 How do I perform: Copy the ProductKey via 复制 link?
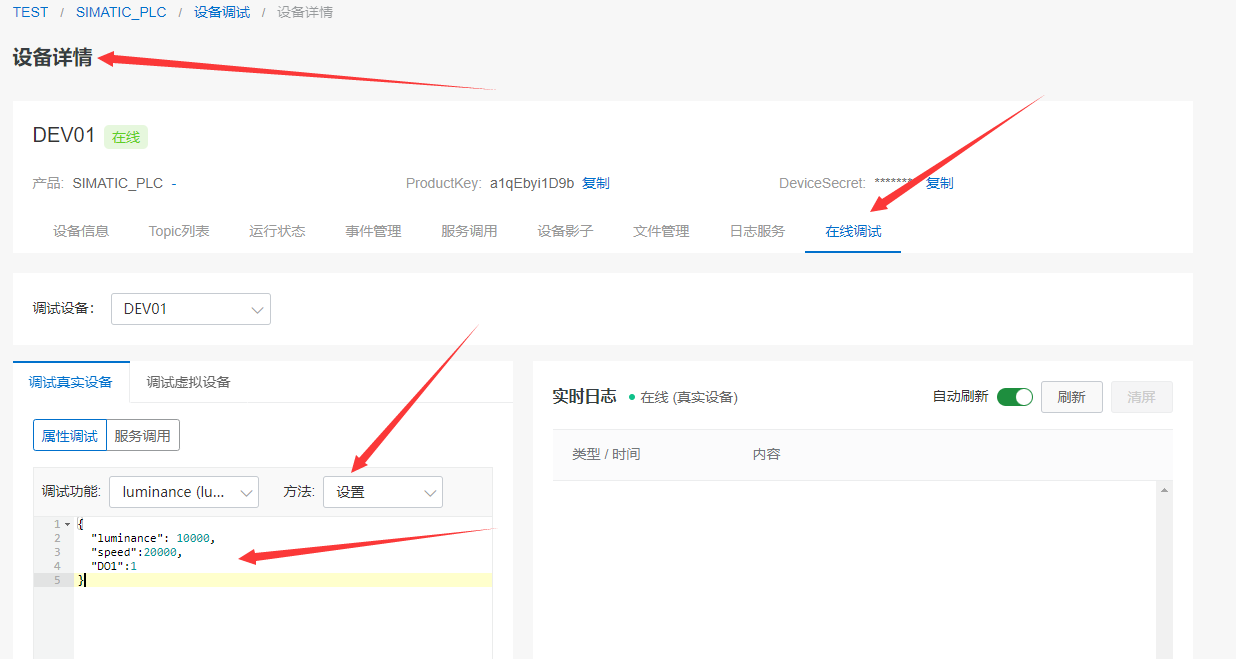pyautogui.click(x=596, y=183)
